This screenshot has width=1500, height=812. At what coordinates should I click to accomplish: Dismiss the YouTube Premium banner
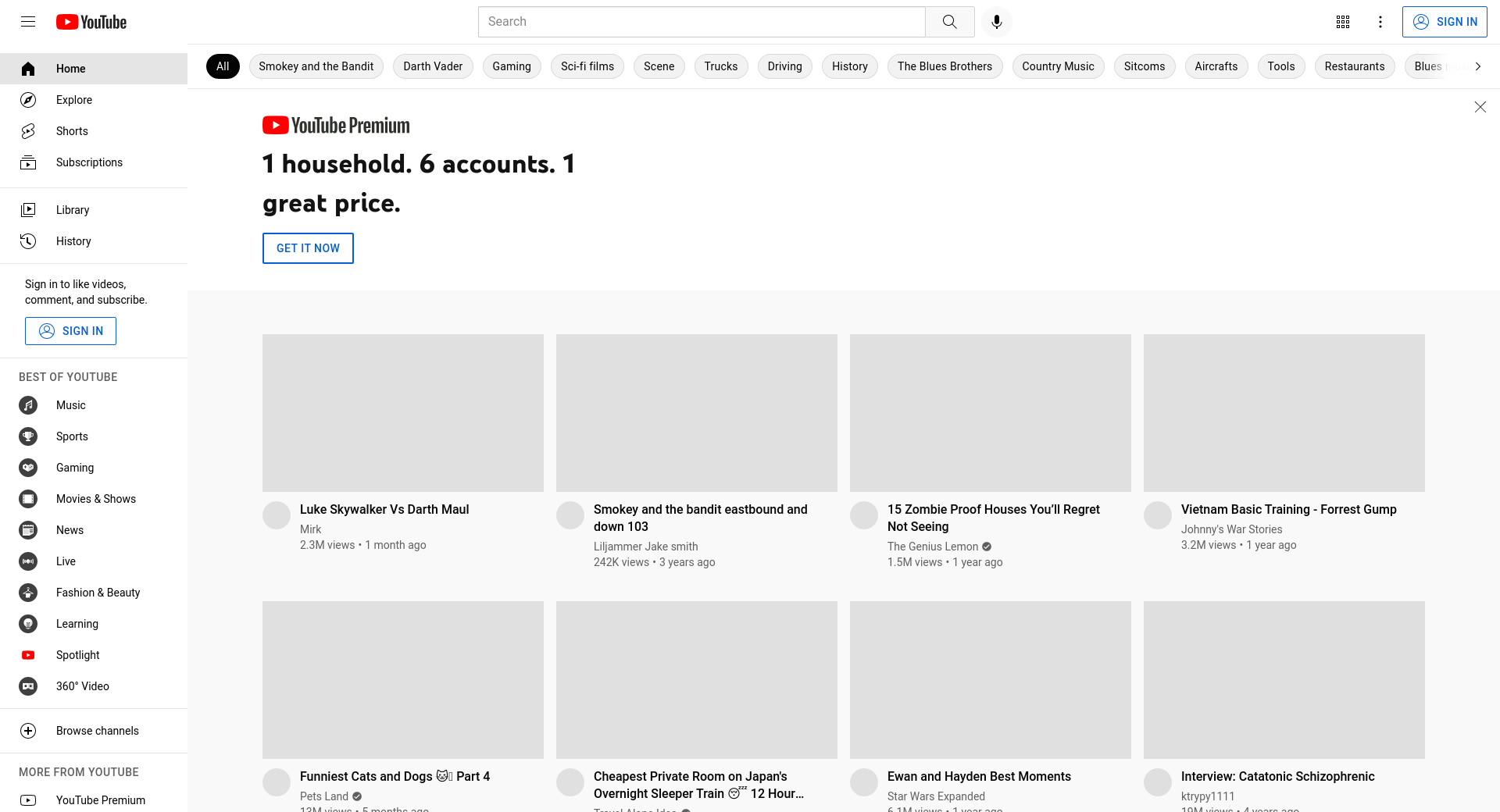[x=1480, y=107]
